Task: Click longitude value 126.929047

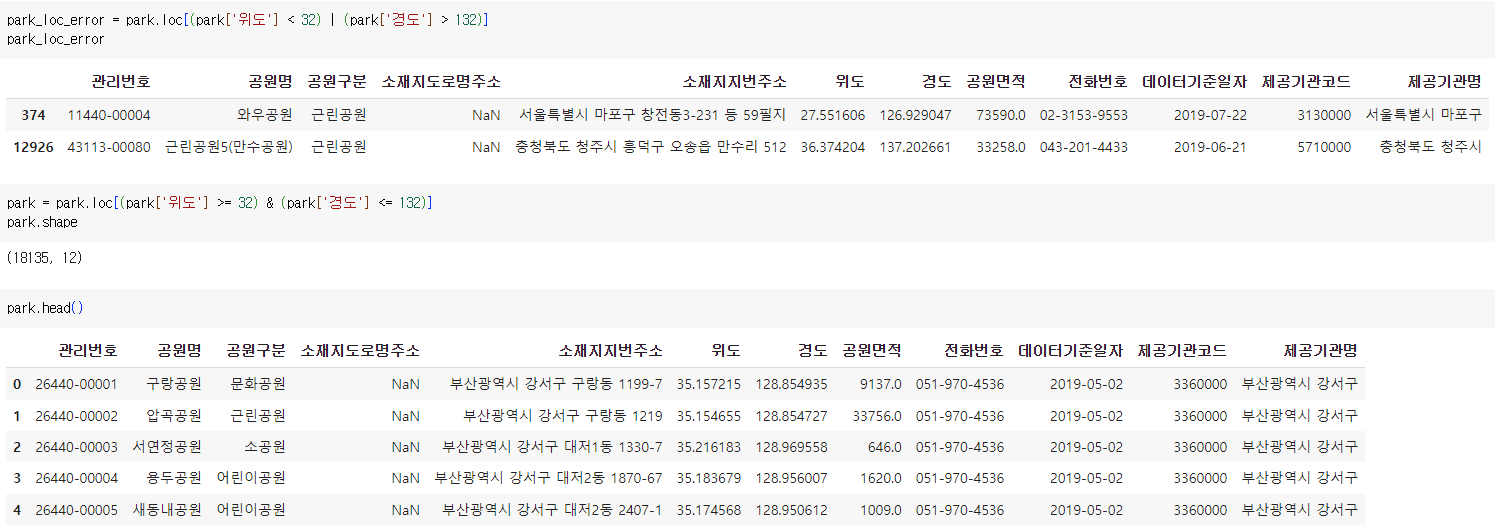Action: click(915, 115)
